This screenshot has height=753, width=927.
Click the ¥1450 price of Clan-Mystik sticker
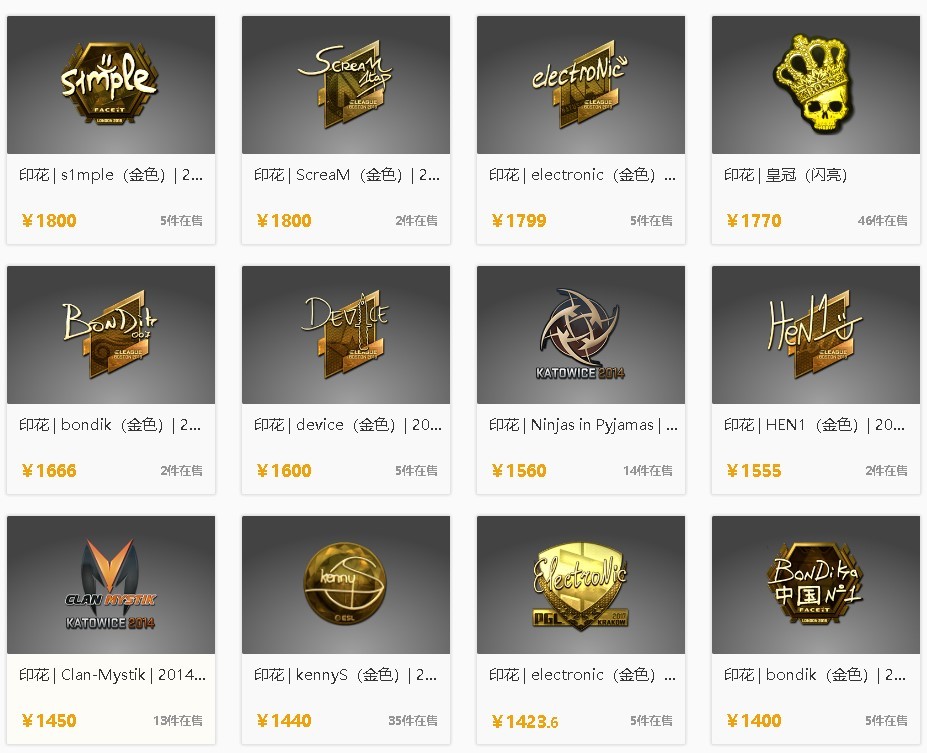[49, 720]
